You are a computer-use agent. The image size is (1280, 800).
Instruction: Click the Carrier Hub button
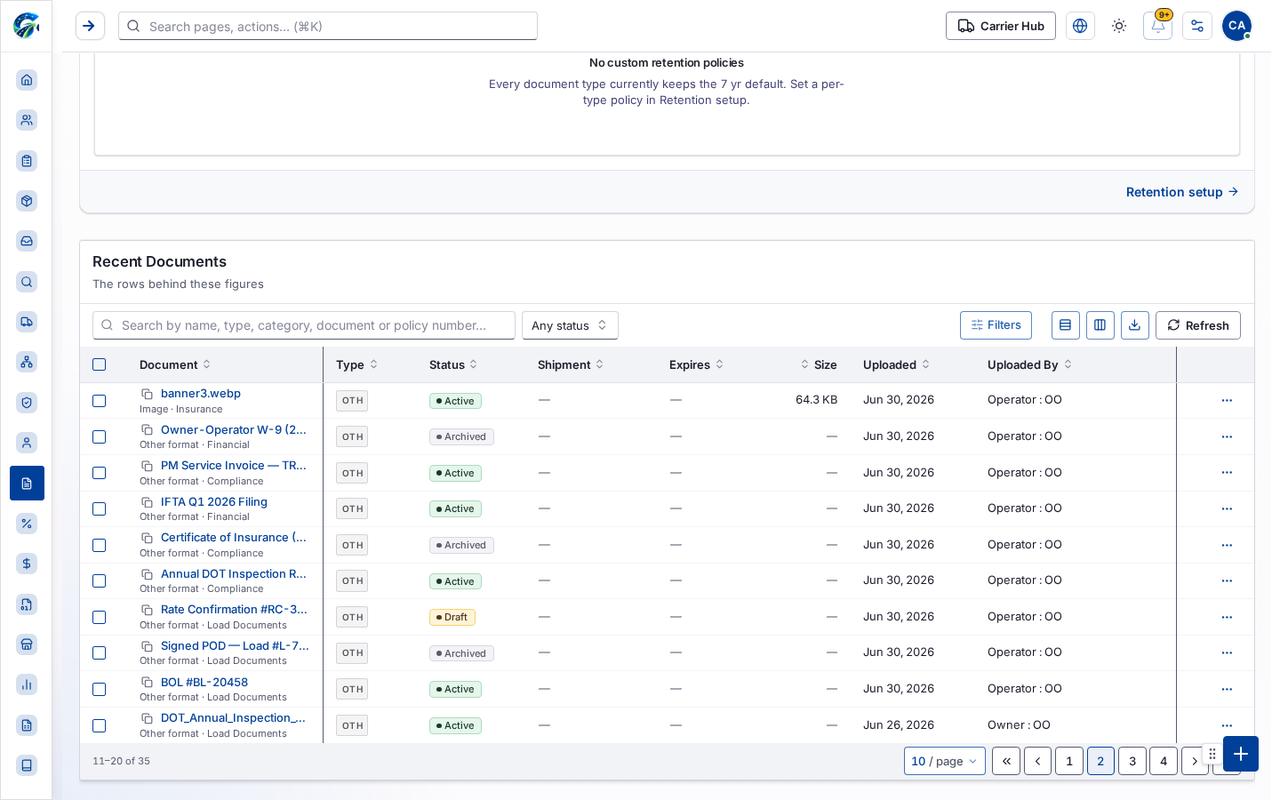[x=1001, y=26]
